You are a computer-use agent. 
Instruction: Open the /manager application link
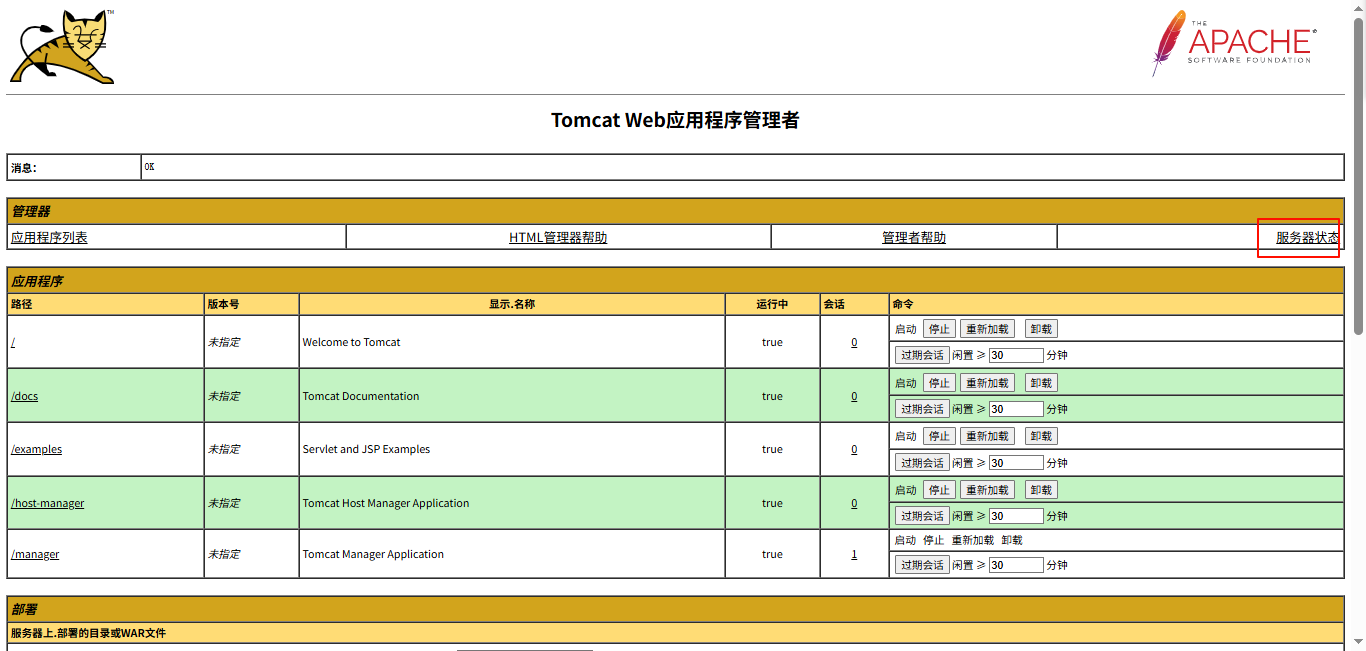[34, 553]
